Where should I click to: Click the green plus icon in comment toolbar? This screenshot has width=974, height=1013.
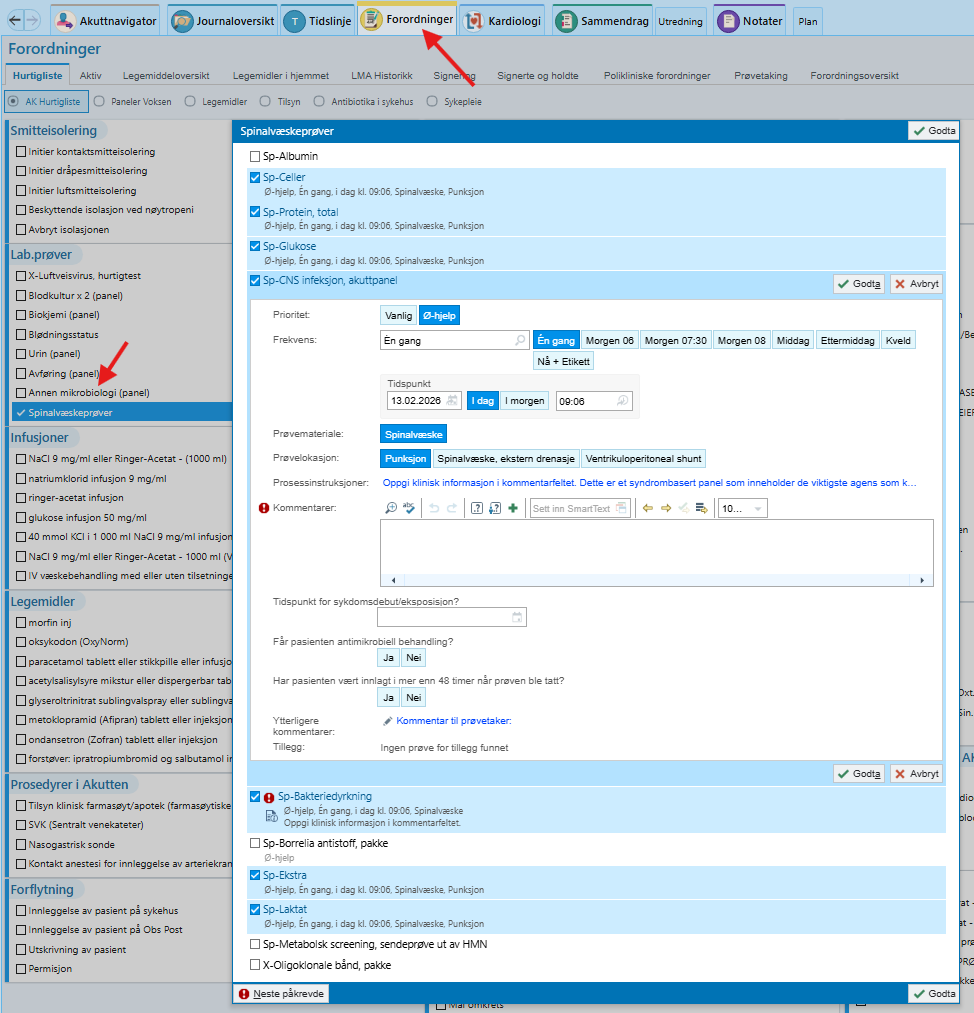point(513,508)
